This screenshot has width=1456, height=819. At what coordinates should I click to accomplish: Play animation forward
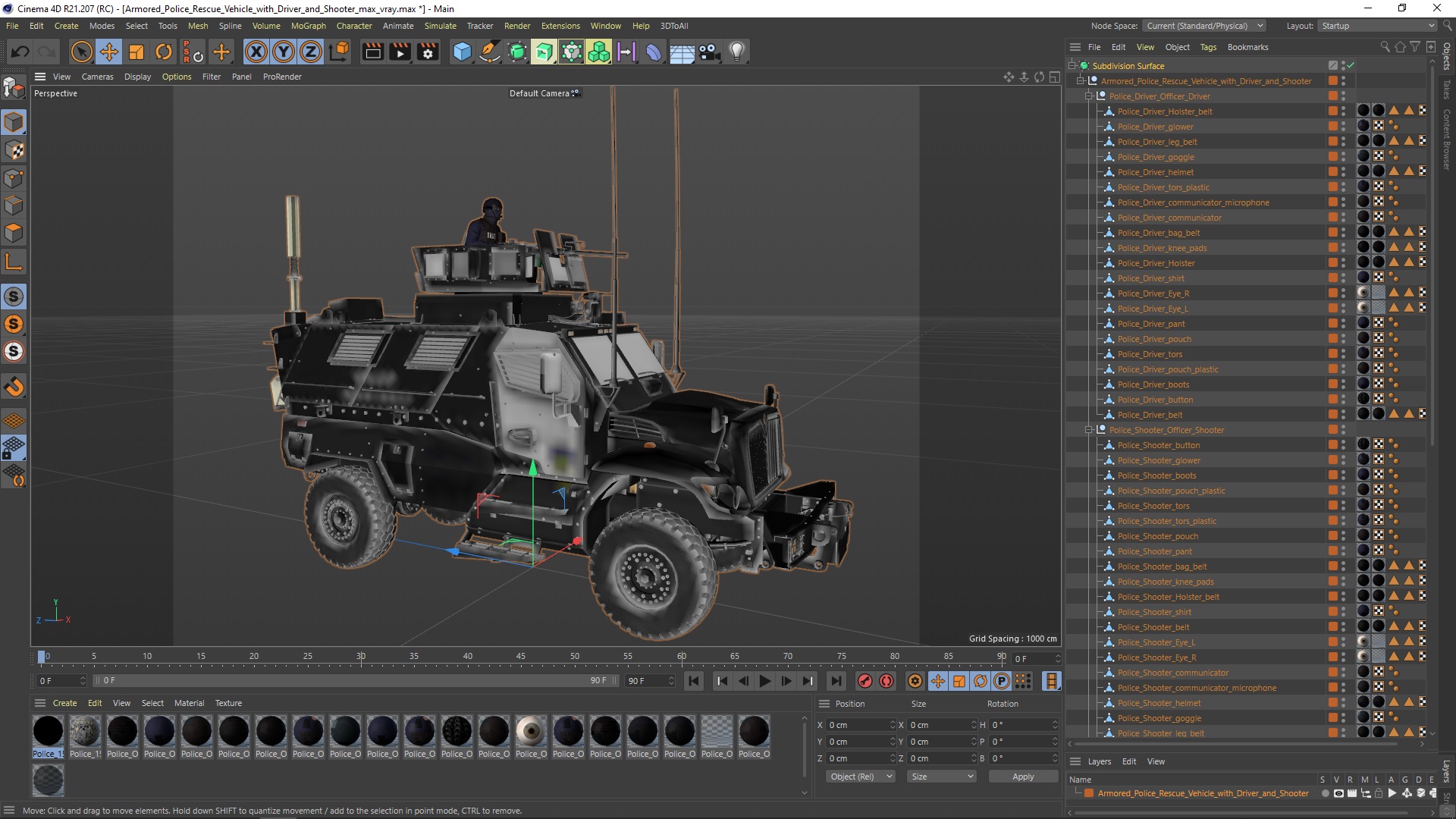(x=765, y=681)
